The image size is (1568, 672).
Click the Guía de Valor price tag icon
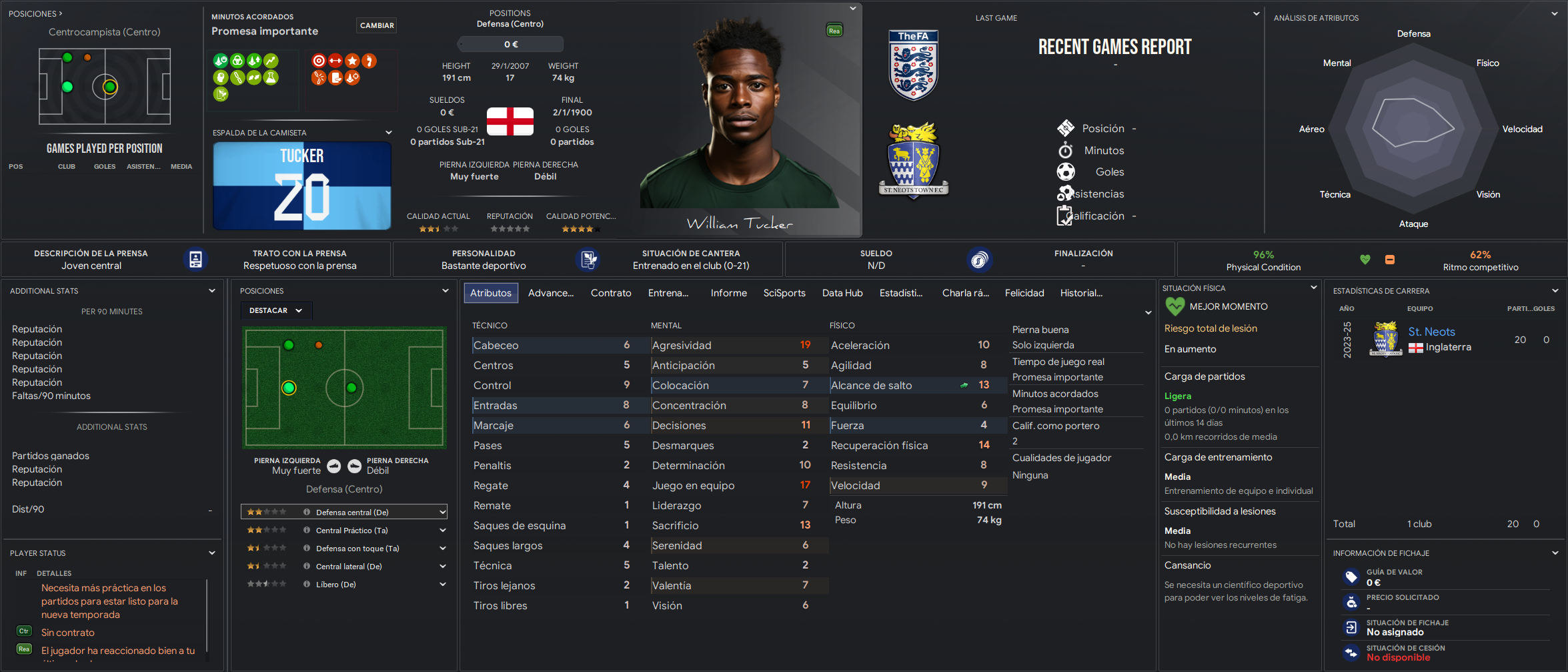tap(1351, 577)
